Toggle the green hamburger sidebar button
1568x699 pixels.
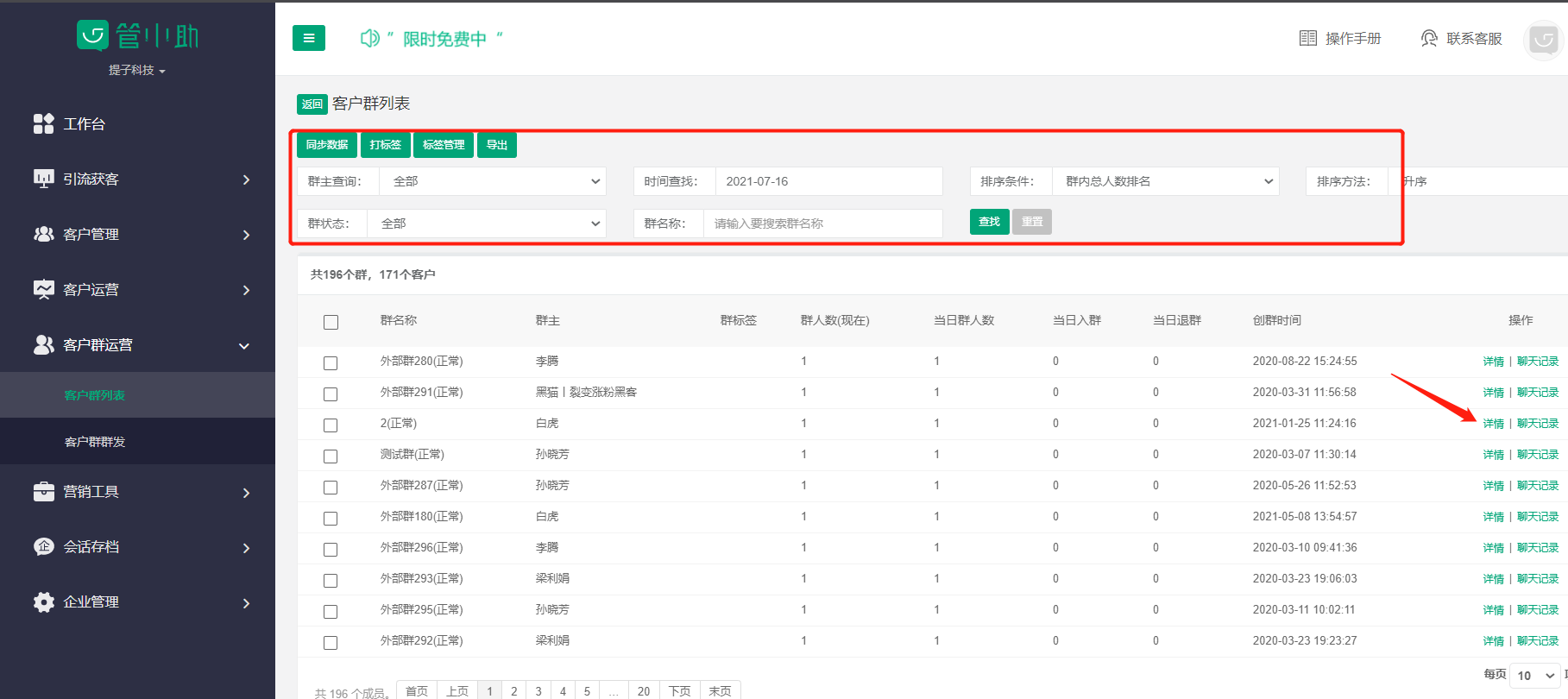click(309, 38)
